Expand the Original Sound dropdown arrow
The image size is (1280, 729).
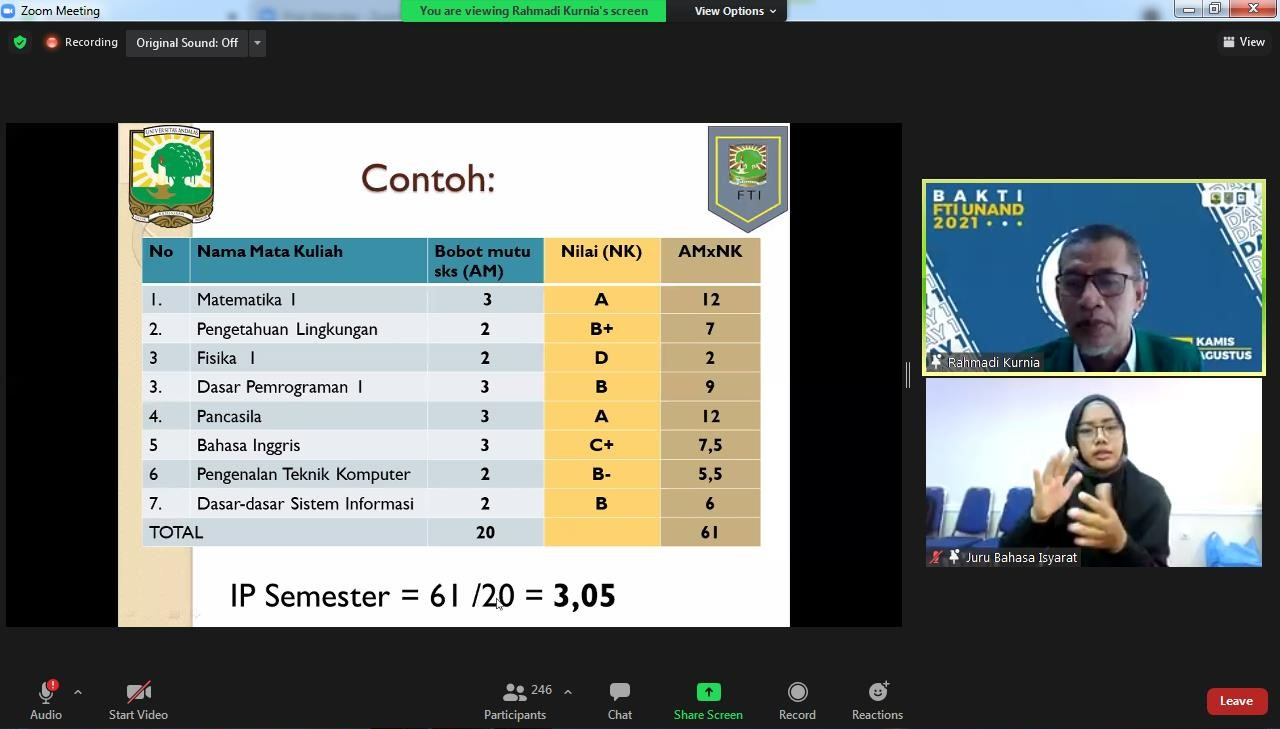coord(257,43)
